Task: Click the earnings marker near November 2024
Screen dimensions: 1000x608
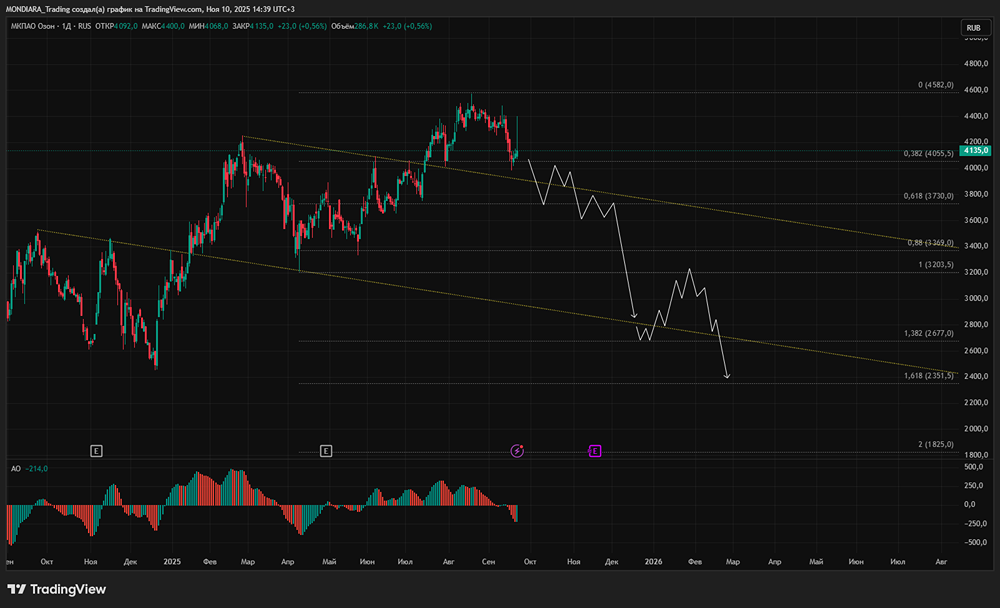Action: click(96, 451)
